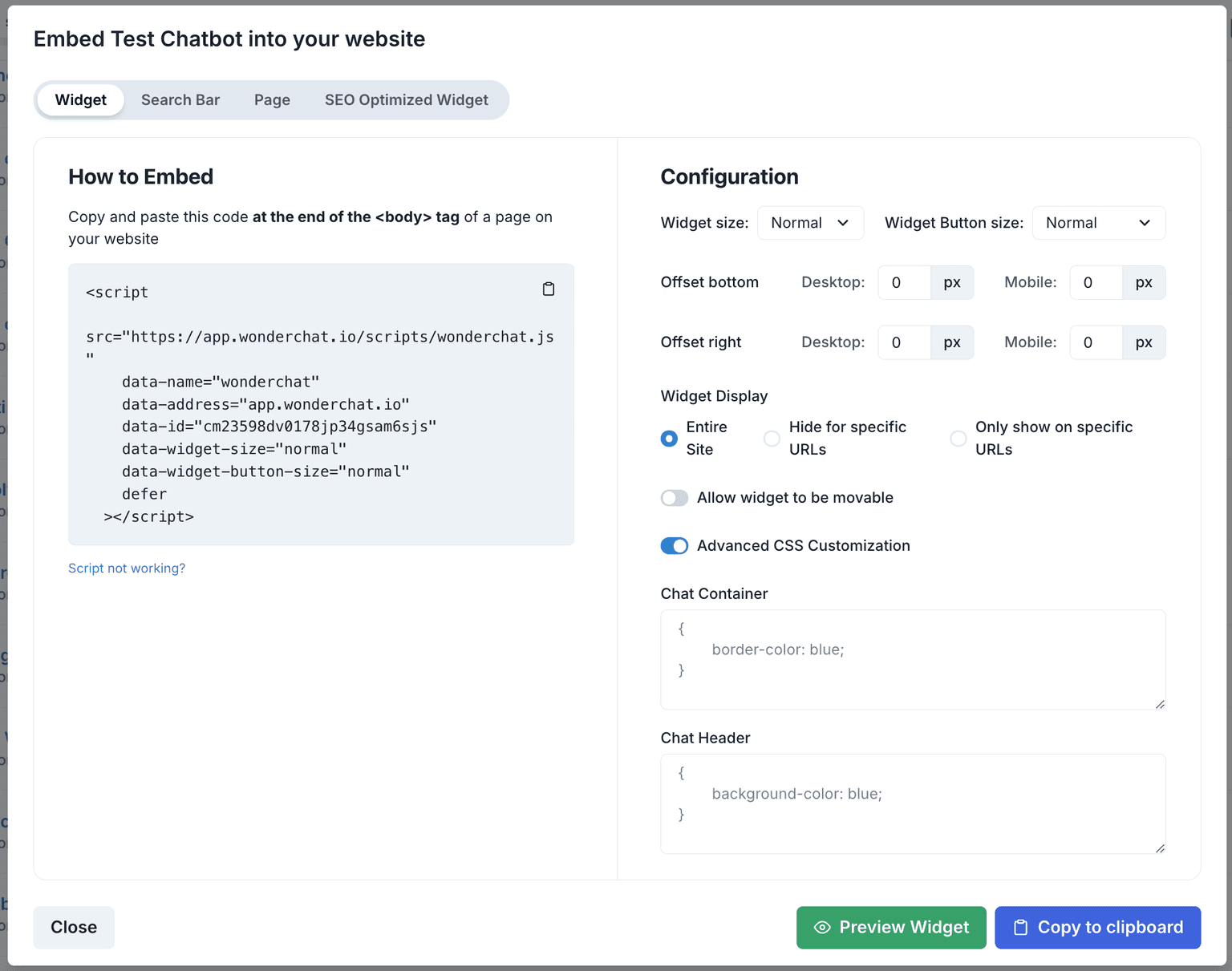Open the Page tab

tap(272, 100)
